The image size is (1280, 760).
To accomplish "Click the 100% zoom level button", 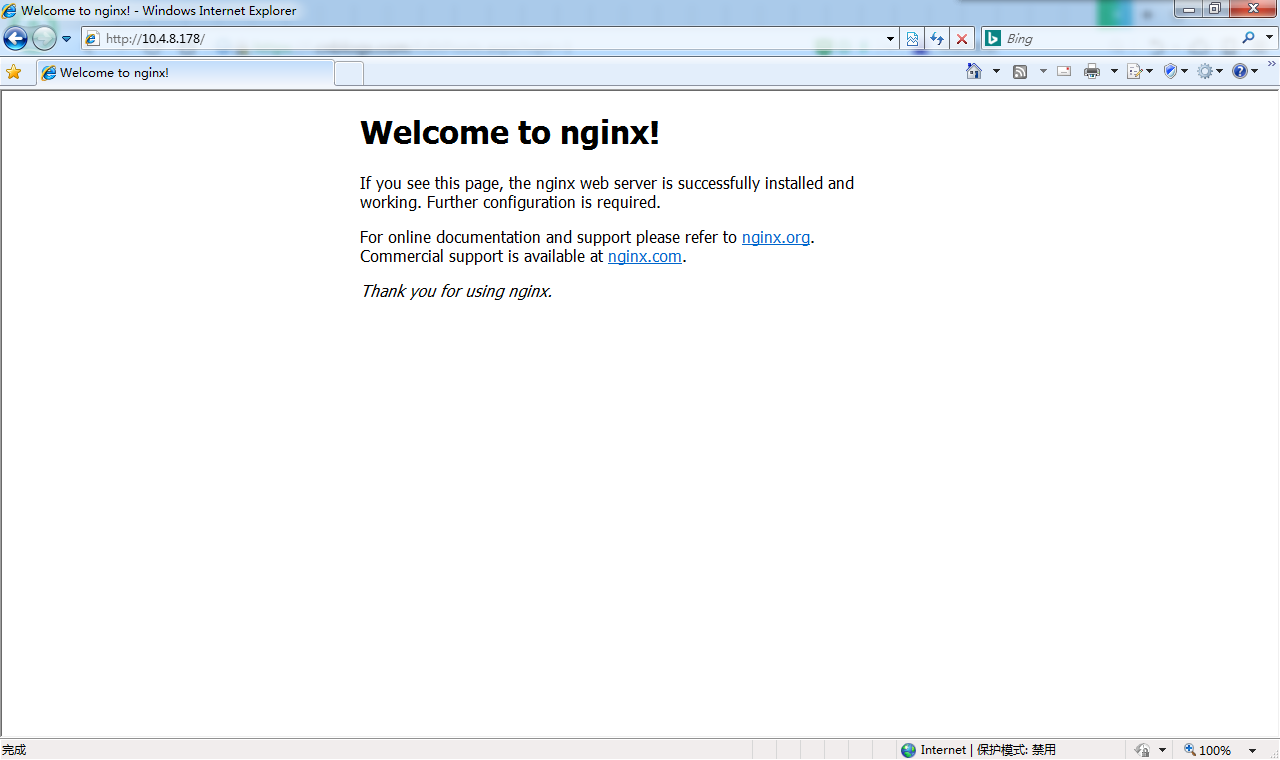I will tap(1208, 750).
